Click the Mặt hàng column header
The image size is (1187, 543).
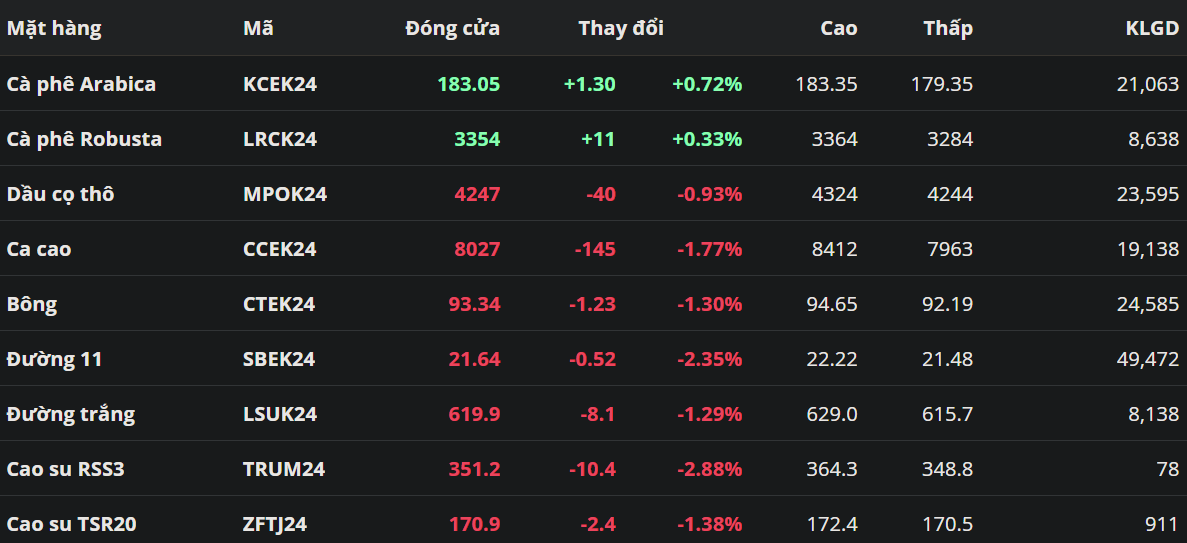click(54, 28)
